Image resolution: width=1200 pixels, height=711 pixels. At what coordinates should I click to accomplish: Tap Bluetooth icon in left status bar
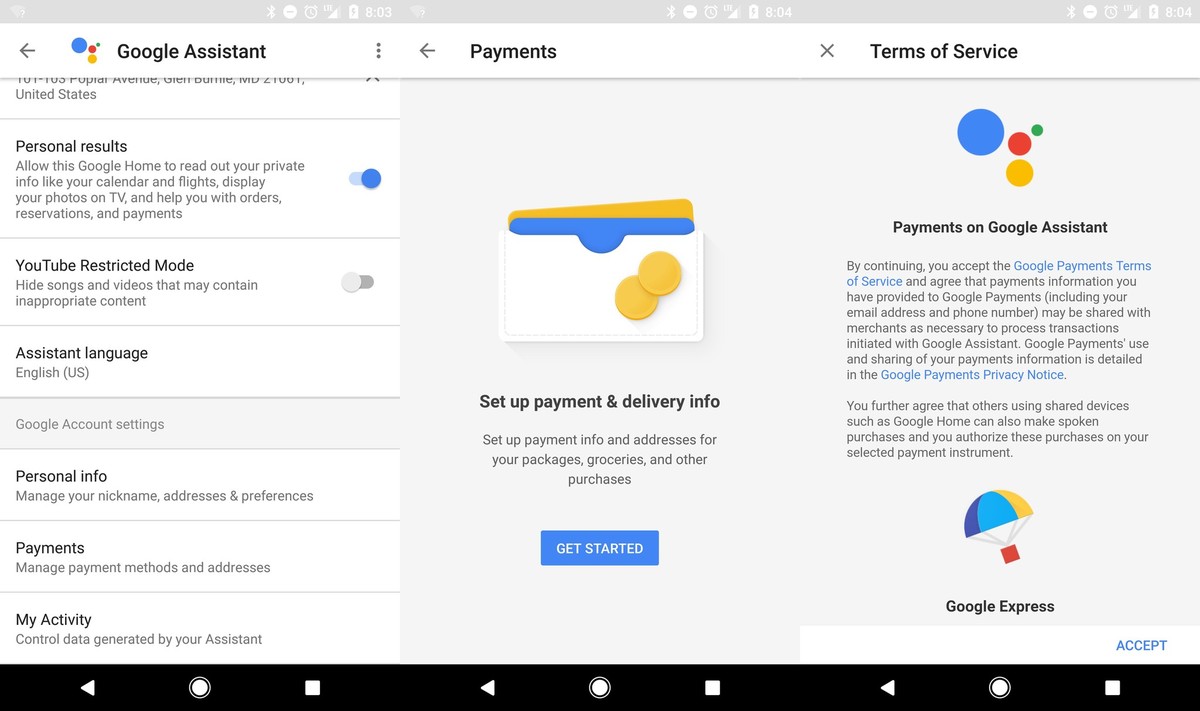tap(271, 12)
